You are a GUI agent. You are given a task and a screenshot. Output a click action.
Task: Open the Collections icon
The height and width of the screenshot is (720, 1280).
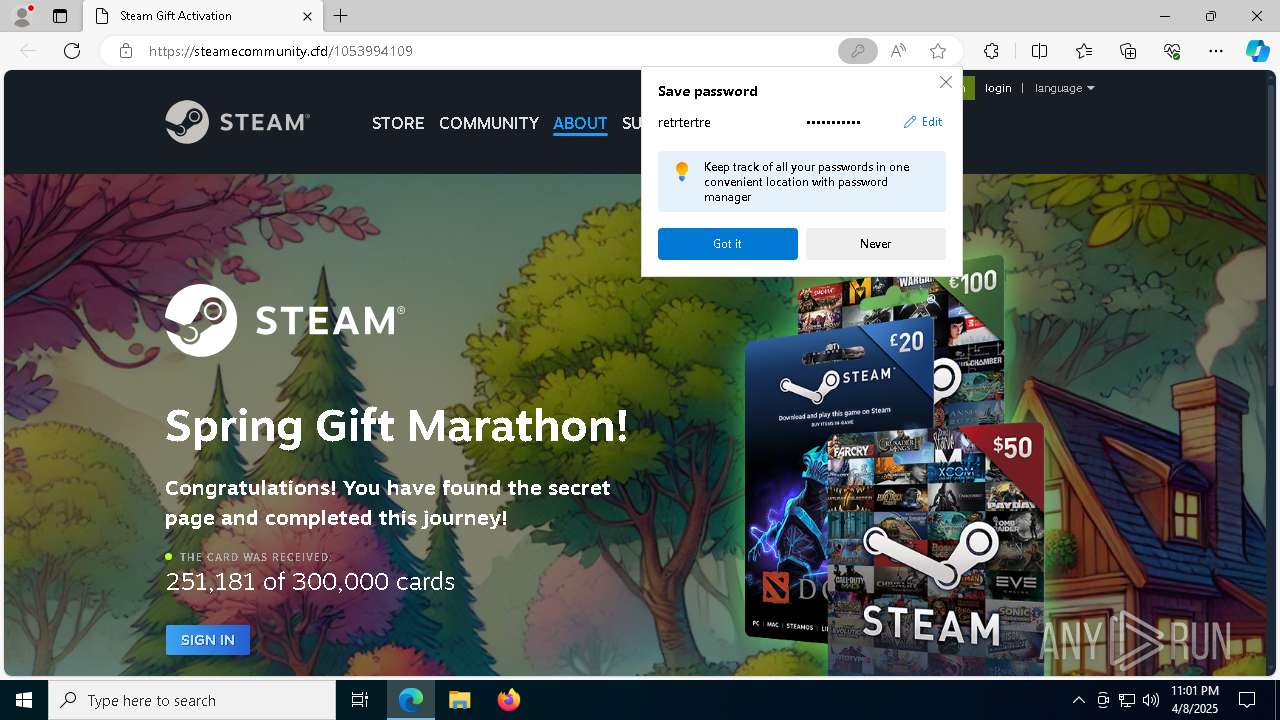[1128, 51]
